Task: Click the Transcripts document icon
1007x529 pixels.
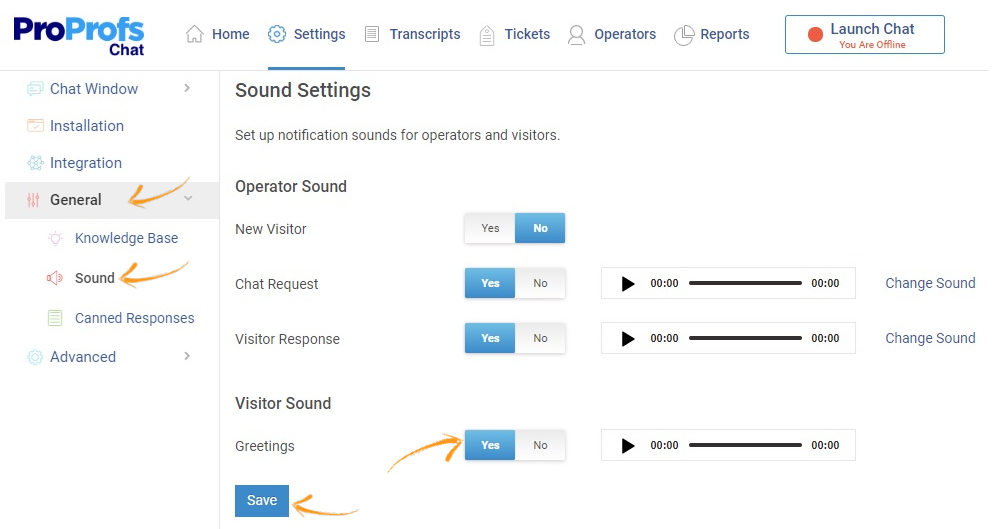Action: (372, 34)
